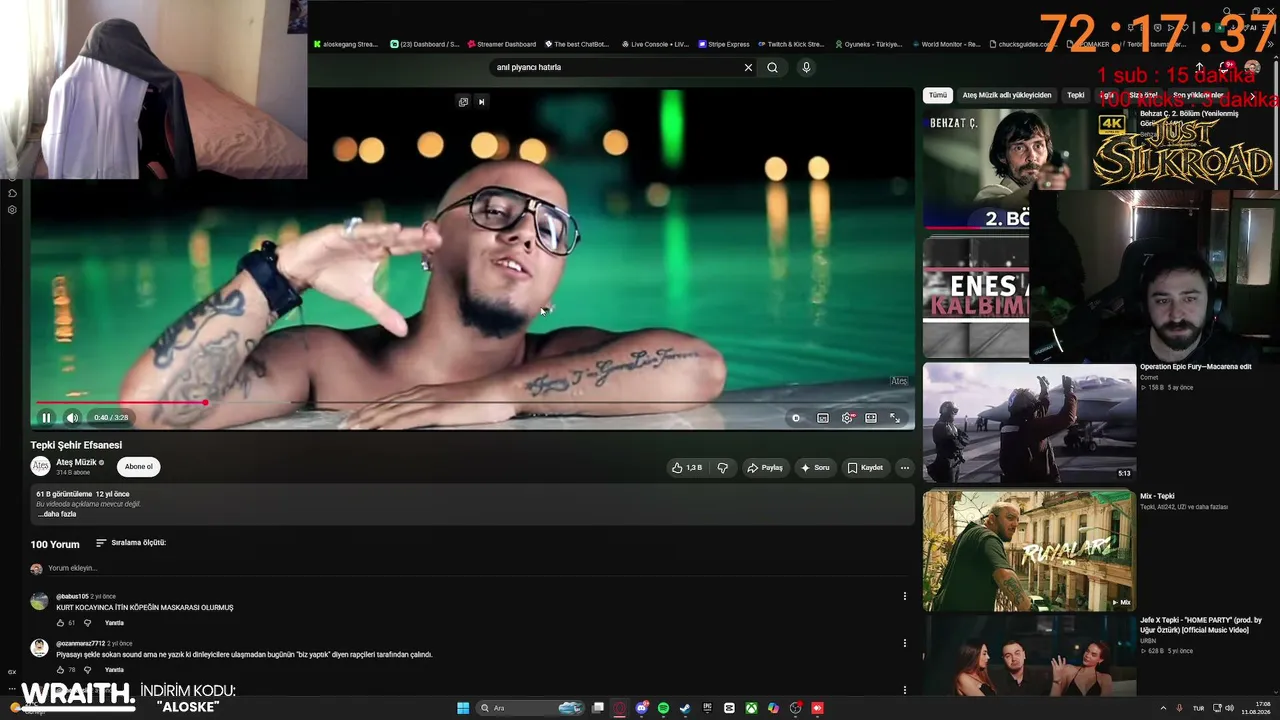1280x720 pixels.
Task: Open the Ateş Müzik channel avatar
Action: click(40, 466)
